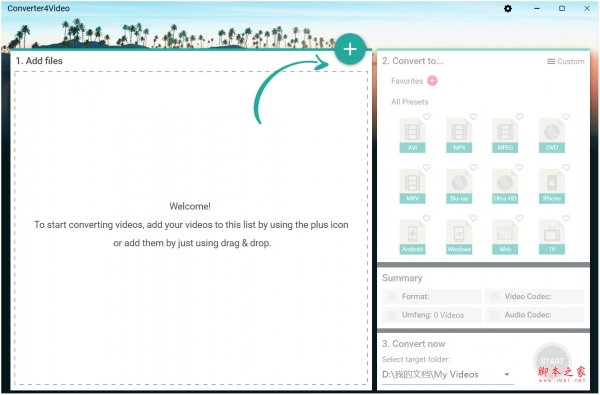Pick the TV preset icon
Screen dimensions: 600x395
[x=552, y=237]
